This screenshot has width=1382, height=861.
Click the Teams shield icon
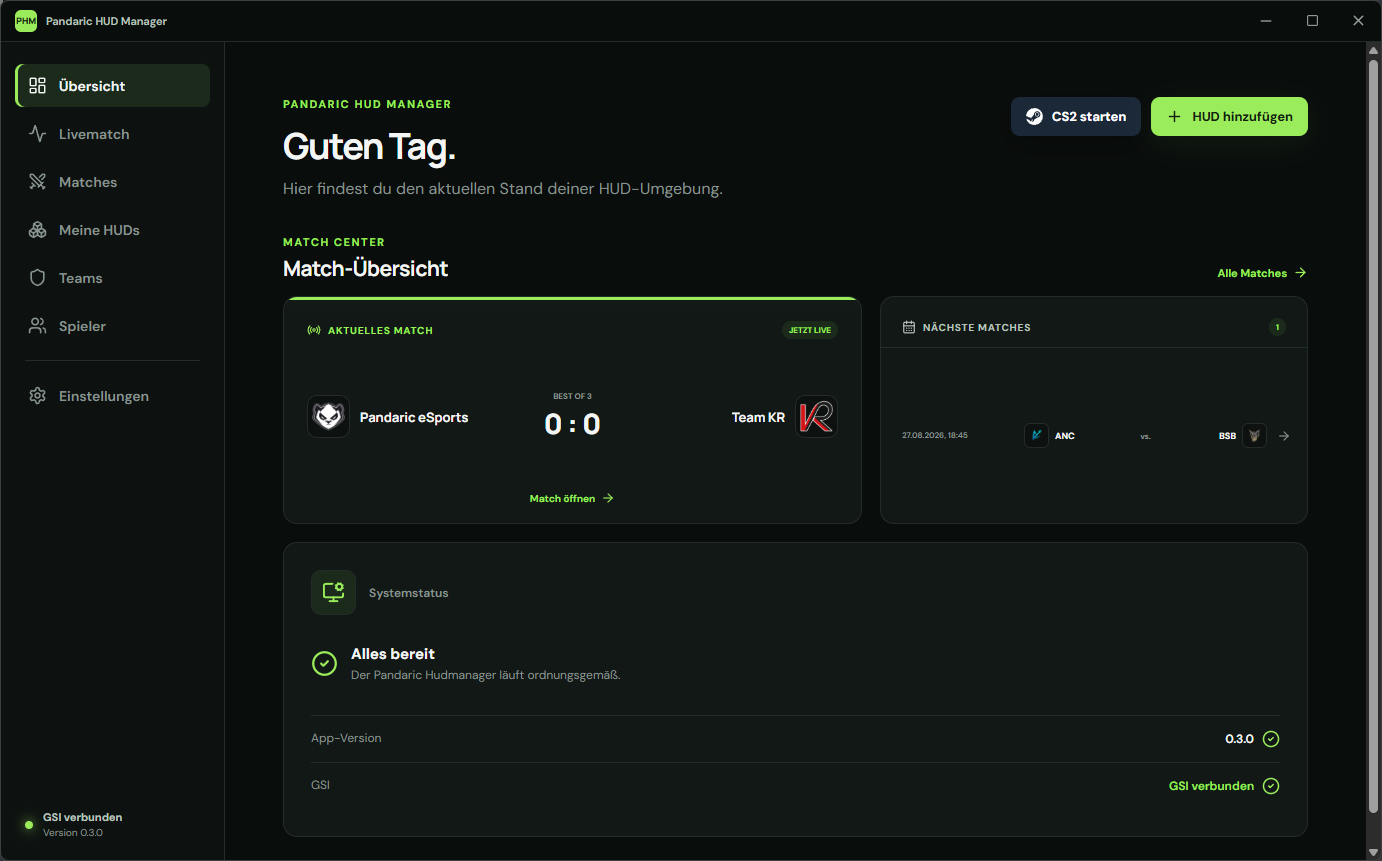click(38, 278)
